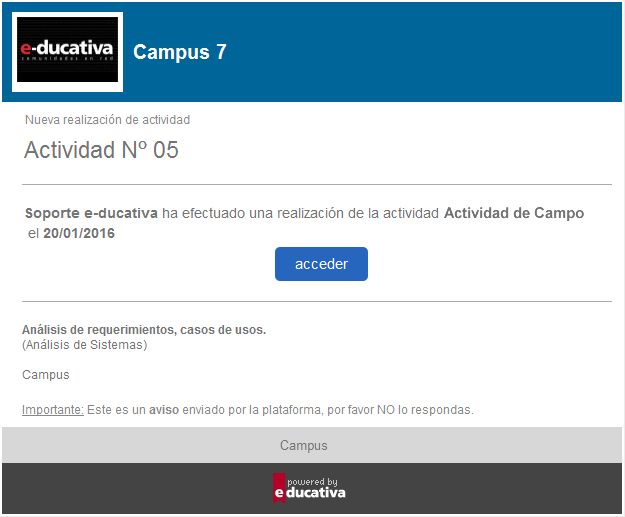Click the Actividad de Campo activity name
The height and width of the screenshot is (517, 625).
click(514, 213)
